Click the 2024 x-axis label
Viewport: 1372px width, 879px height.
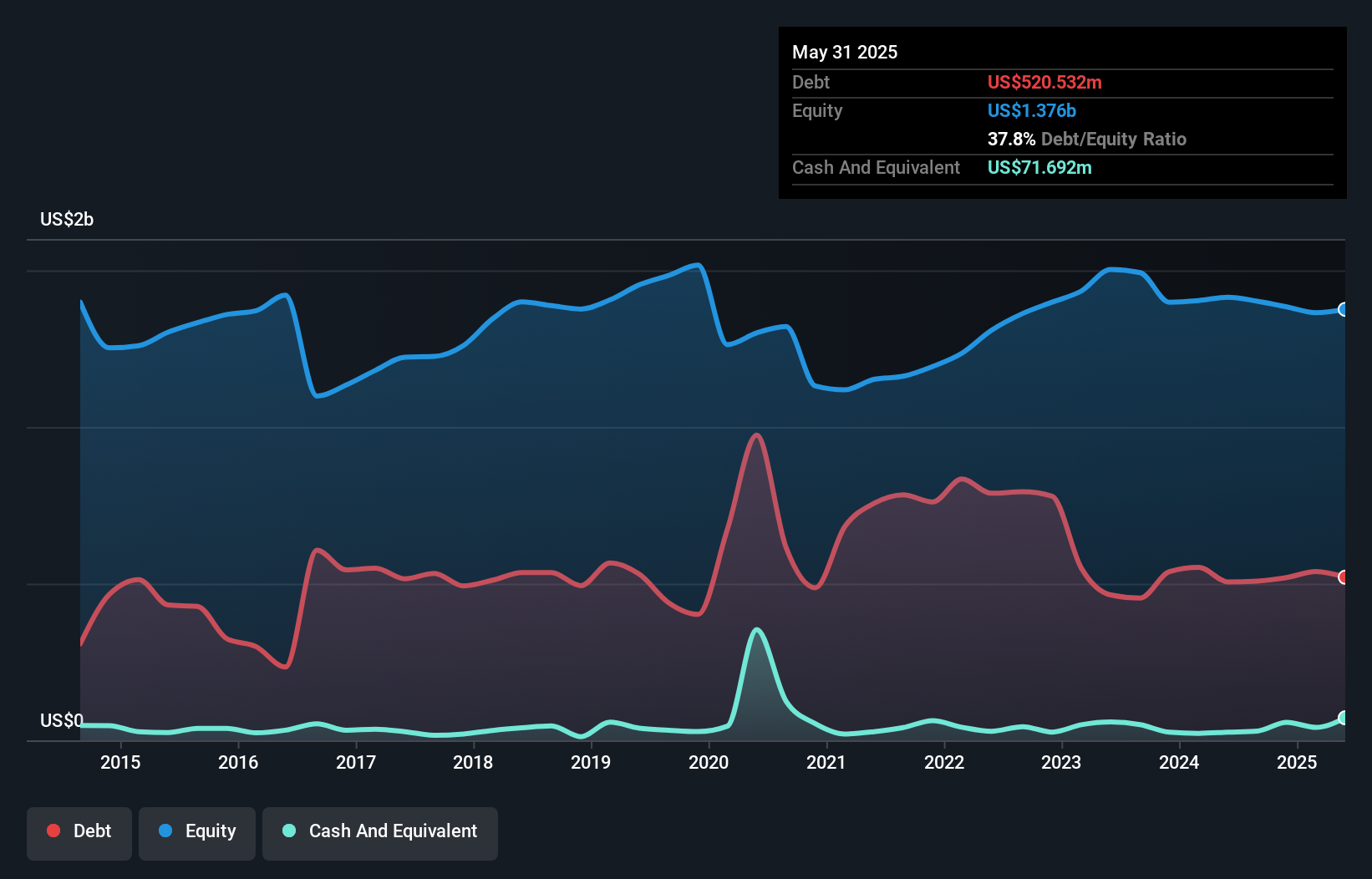click(x=1179, y=762)
